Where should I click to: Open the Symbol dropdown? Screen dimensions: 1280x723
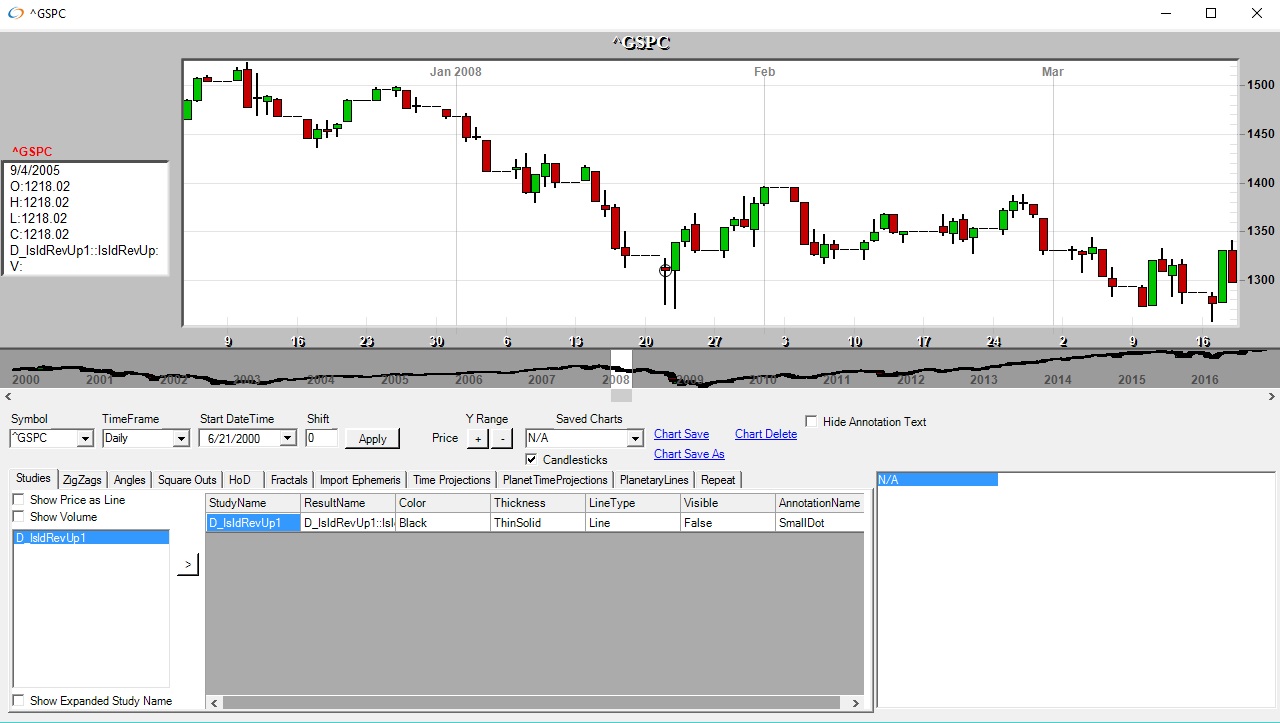(x=84, y=438)
